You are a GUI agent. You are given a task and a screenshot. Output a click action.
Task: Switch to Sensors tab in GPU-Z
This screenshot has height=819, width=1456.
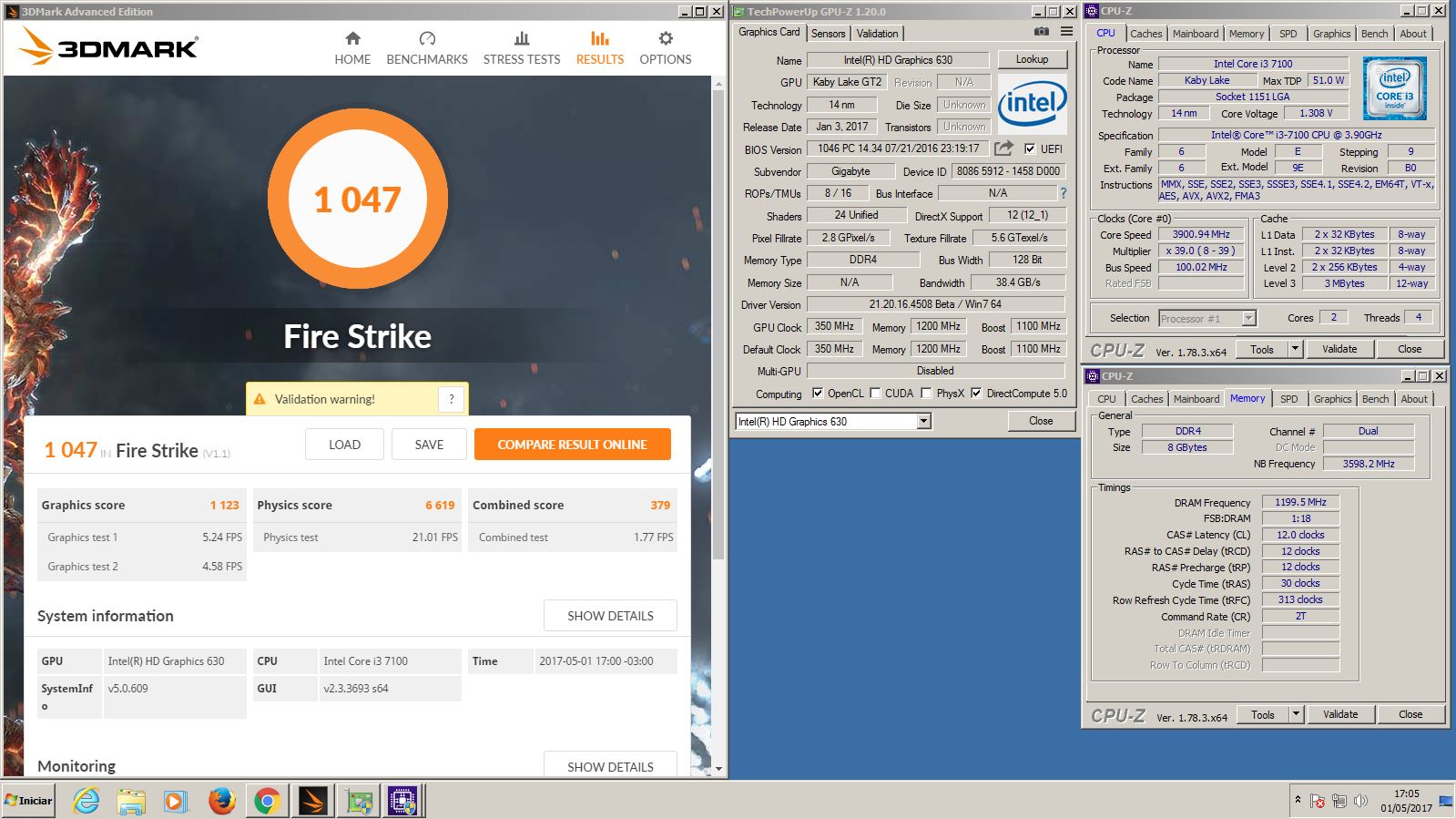[x=829, y=34]
